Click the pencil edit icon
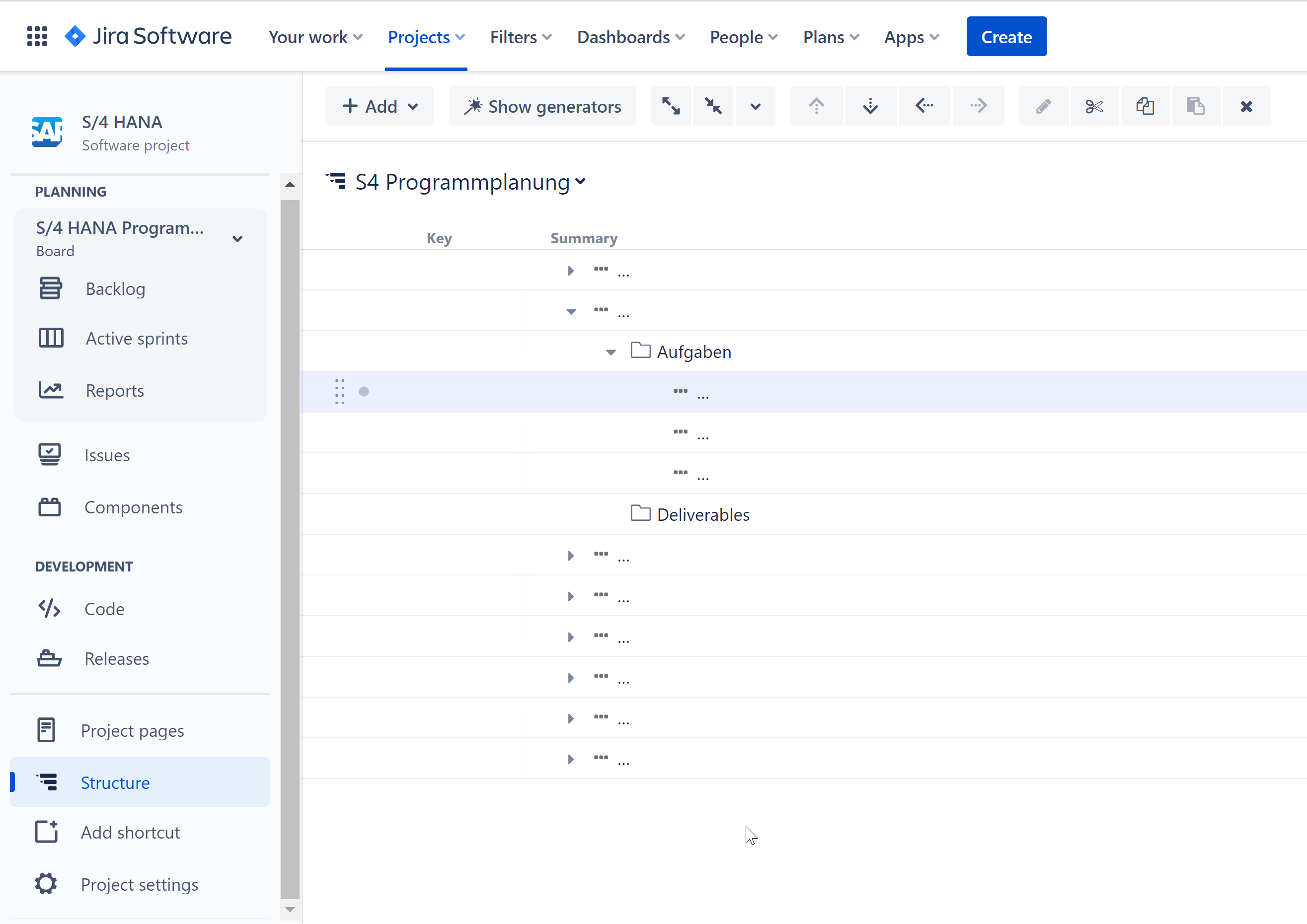This screenshot has width=1307, height=924. tap(1043, 106)
